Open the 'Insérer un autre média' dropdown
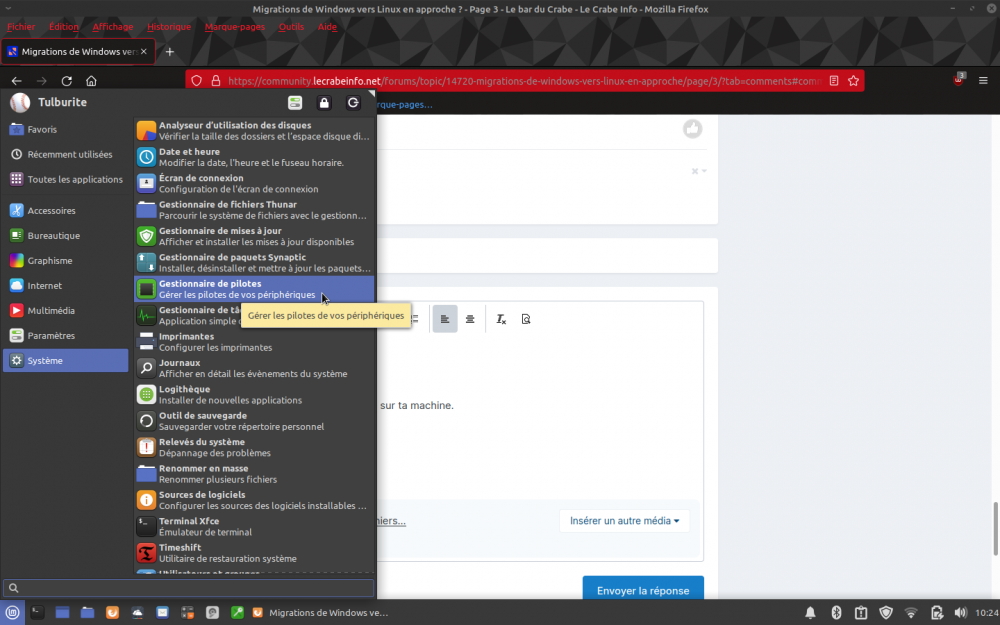1000x625 pixels. (624, 520)
